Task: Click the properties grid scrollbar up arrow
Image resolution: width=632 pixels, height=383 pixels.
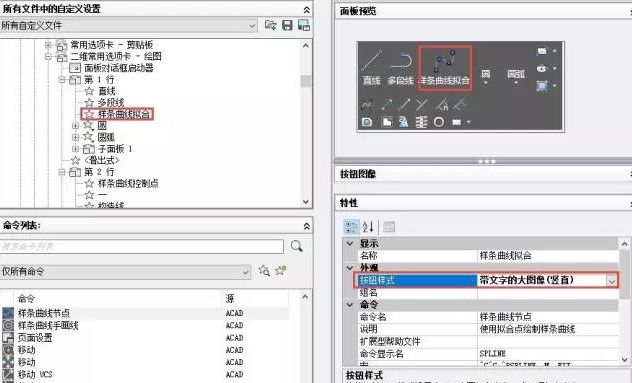Action: pyautogui.click(x=624, y=244)
